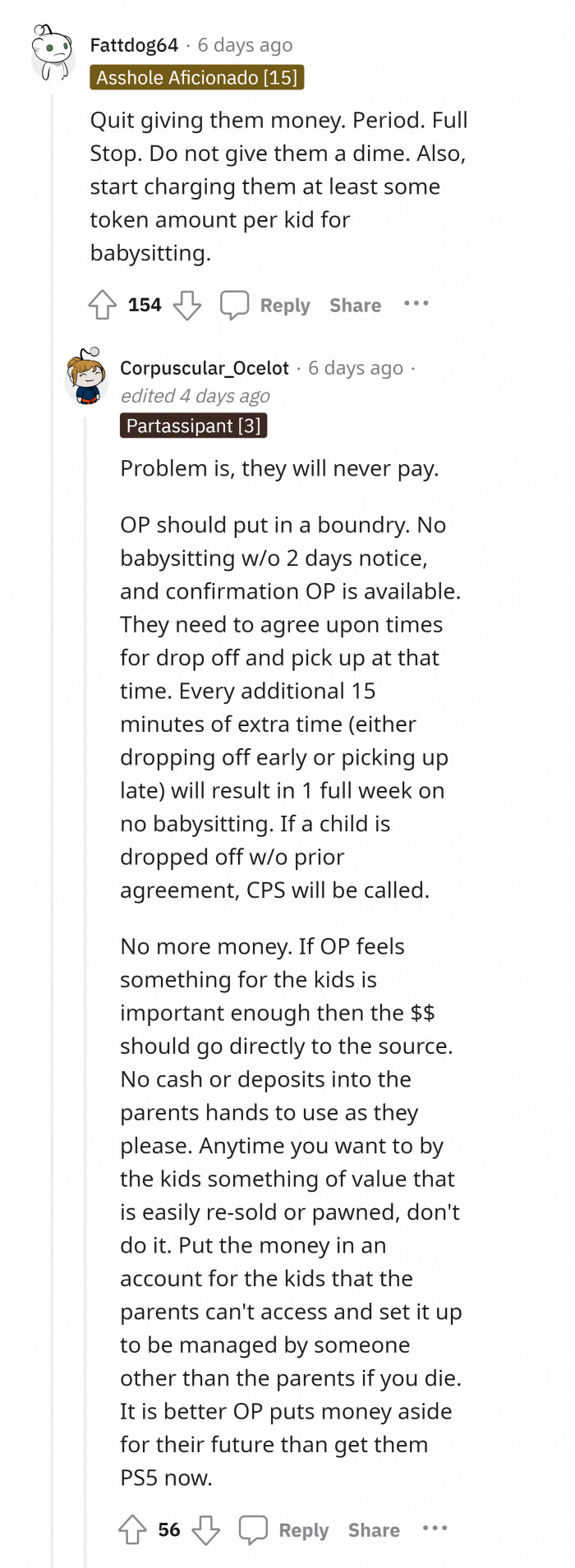
Task: Click the '6 days ago' timestamp on Fattdog64's comment
Action: [245, 45]
